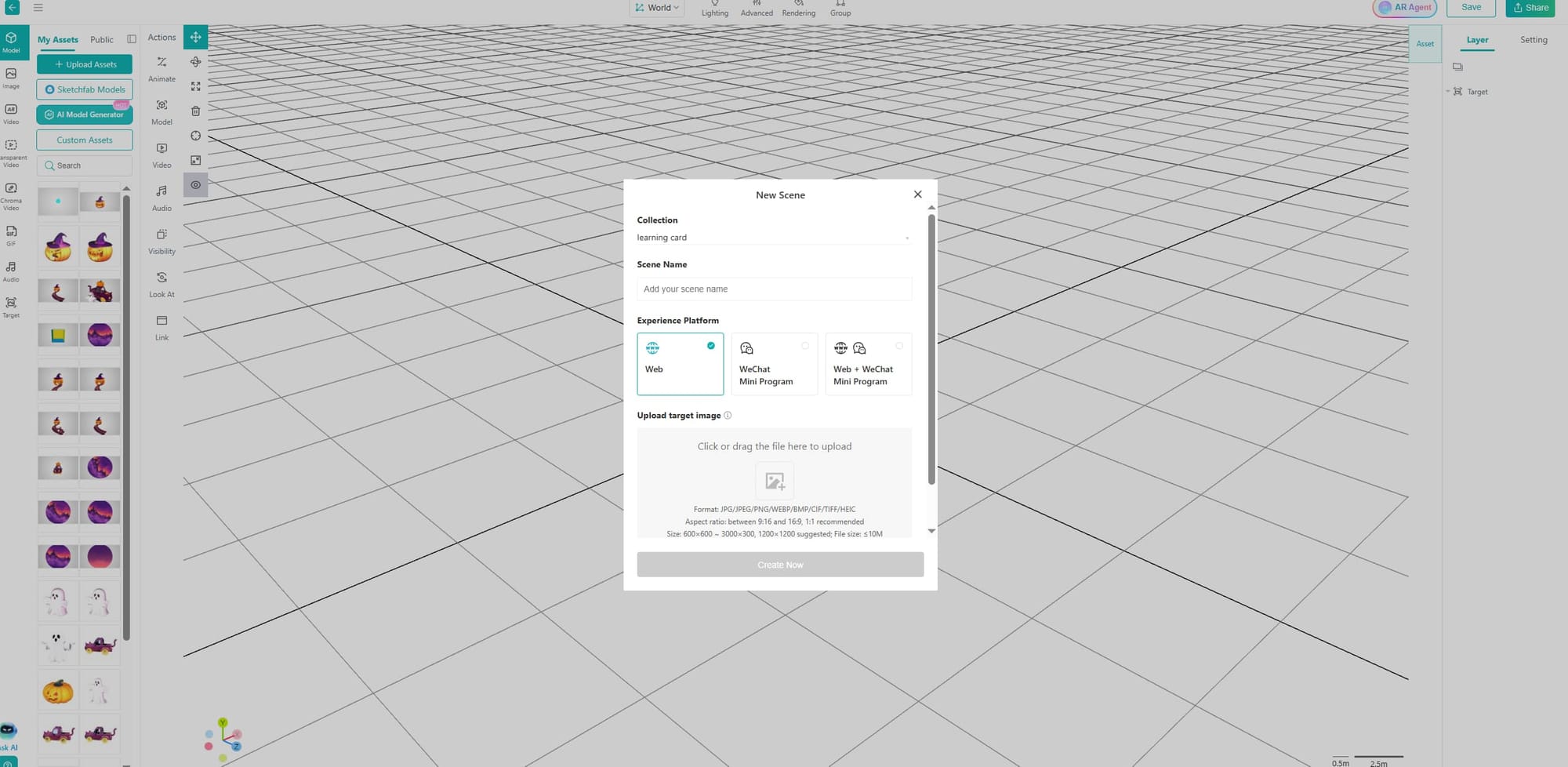Switch to the Public assets tab
1568x767 pixels.
coord(102,39)
